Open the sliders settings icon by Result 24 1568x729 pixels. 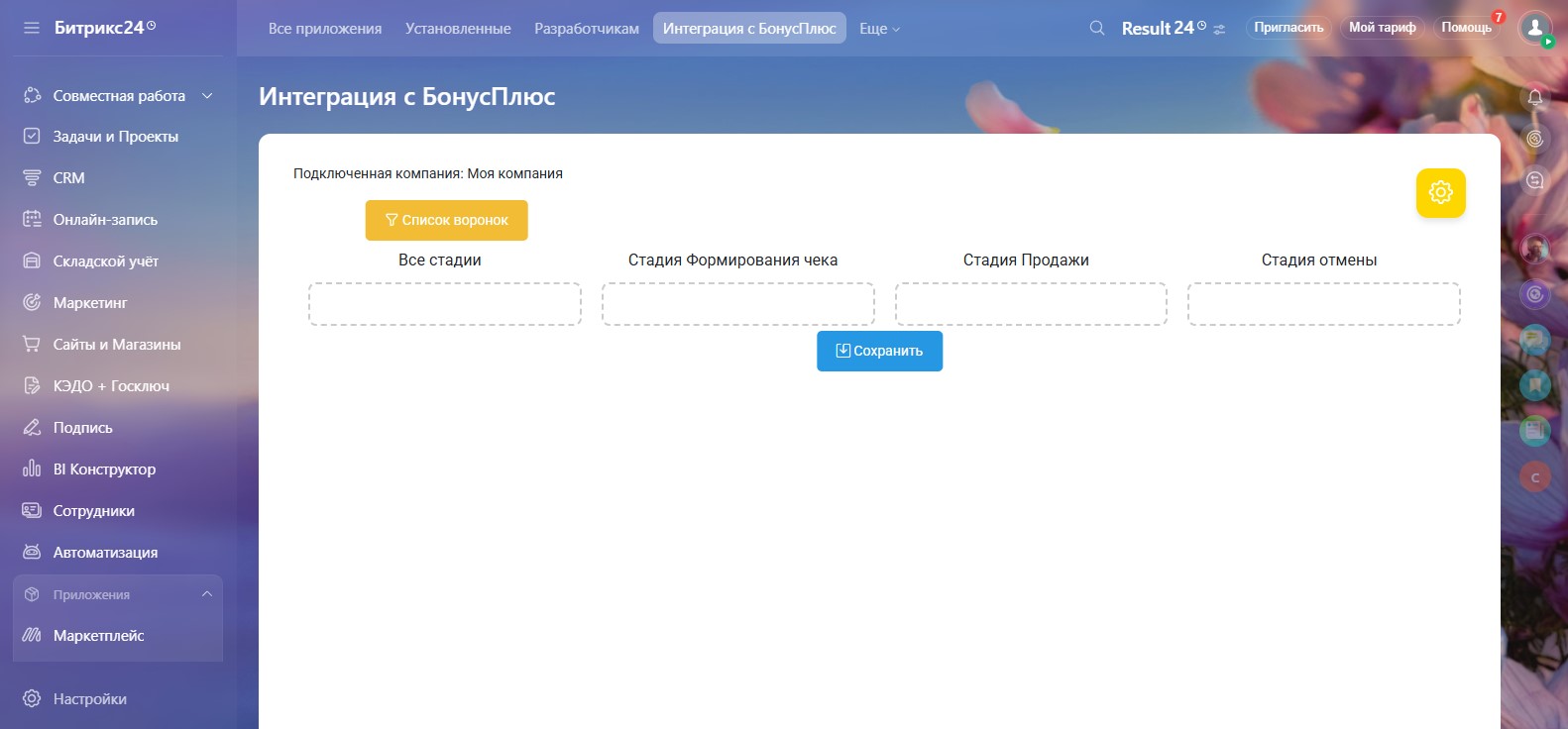(1219, 30)
